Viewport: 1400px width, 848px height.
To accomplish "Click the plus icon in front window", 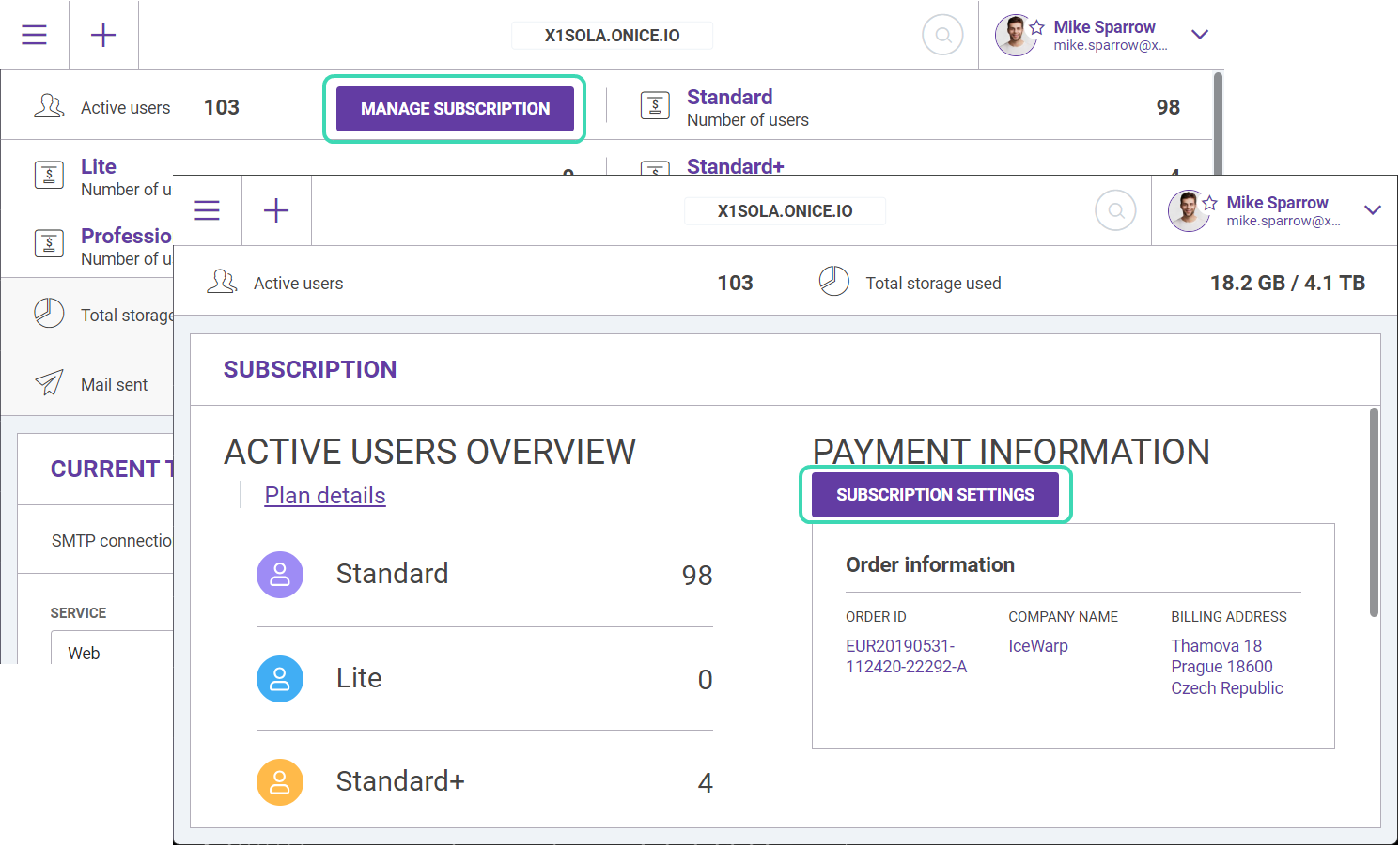I will (x=276, y=210).
